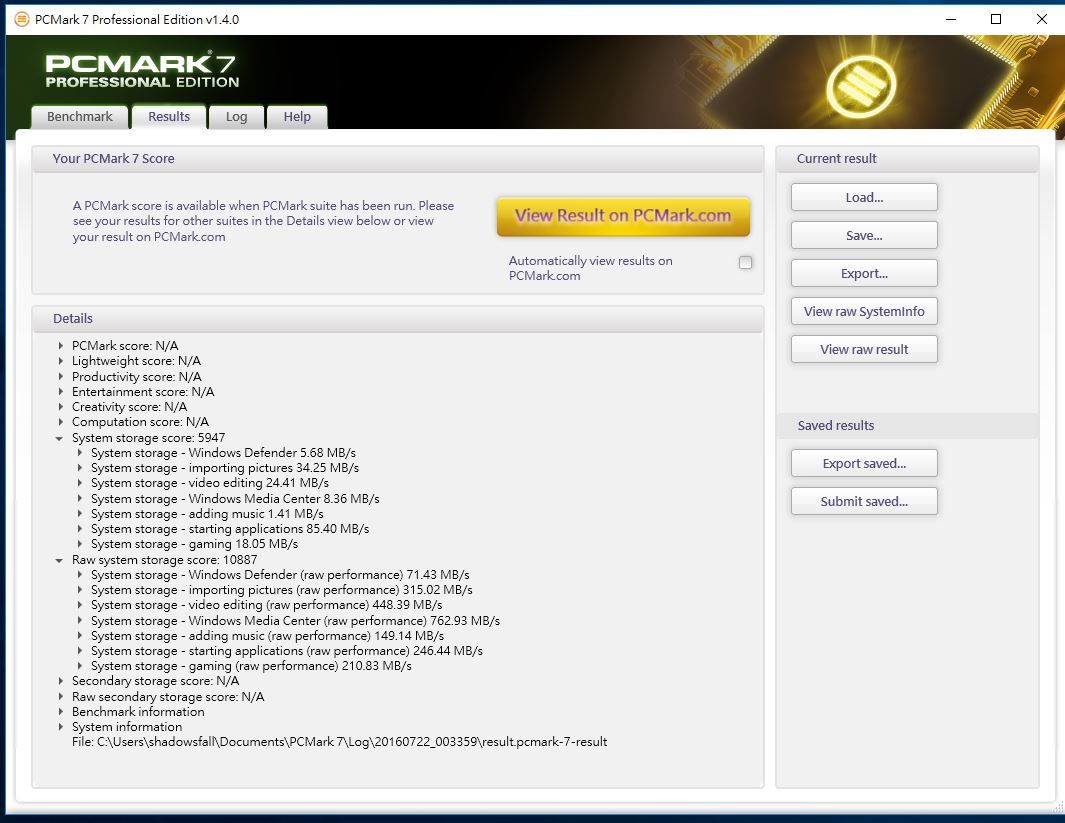Close the PCMark 7 window

point(1041,19)
